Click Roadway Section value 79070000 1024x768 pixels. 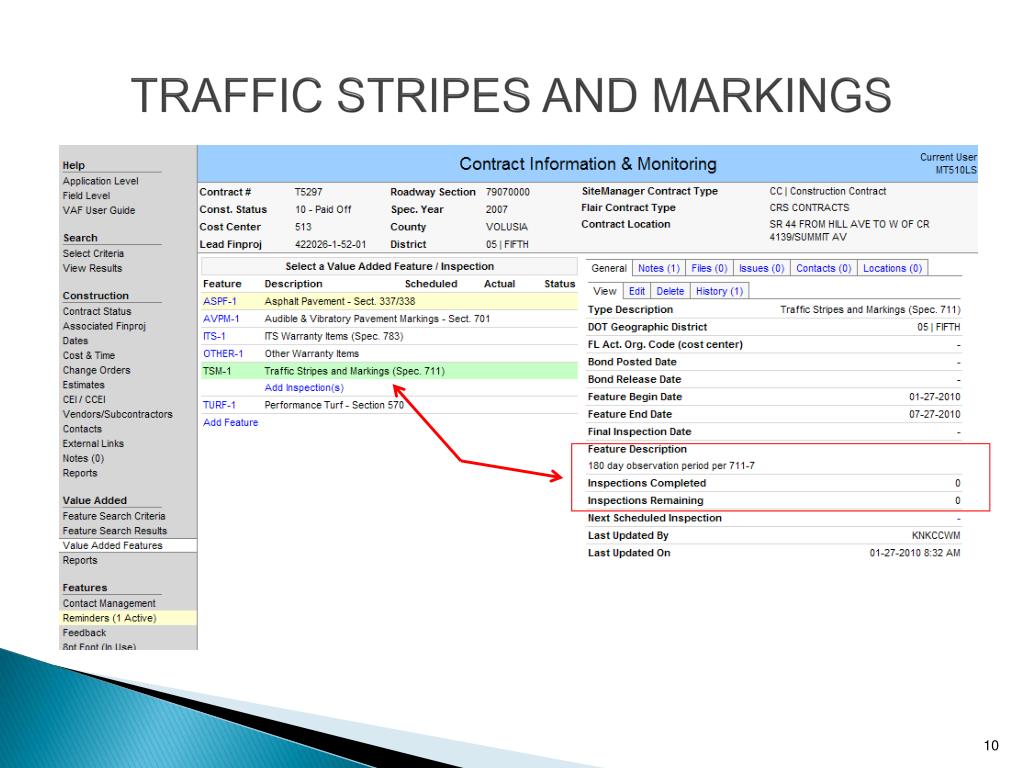(x=507, y=192)
